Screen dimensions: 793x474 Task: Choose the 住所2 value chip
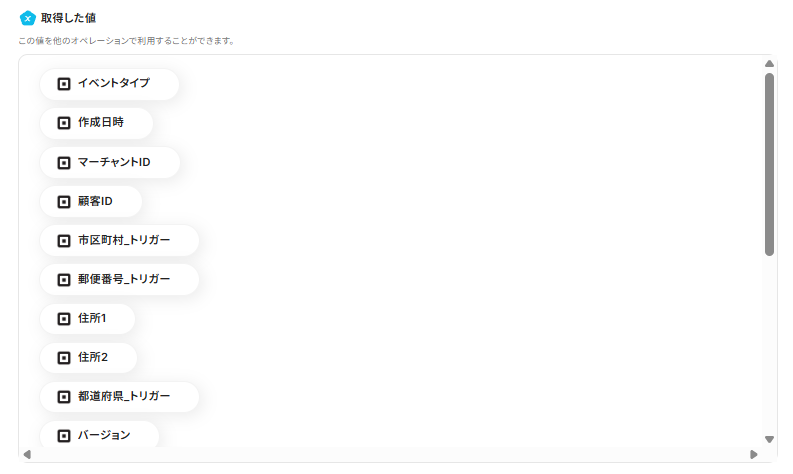(89, 358)
